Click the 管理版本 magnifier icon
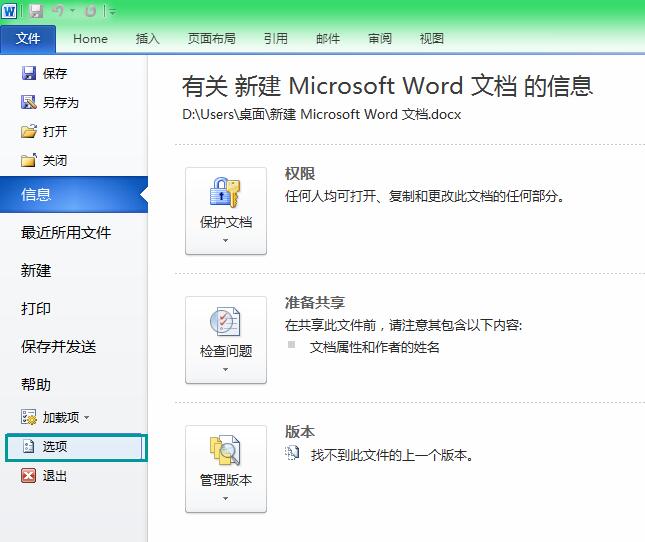The height and width of the screenshot is (542, 645). pyautogui.click(x=225, y=450)
